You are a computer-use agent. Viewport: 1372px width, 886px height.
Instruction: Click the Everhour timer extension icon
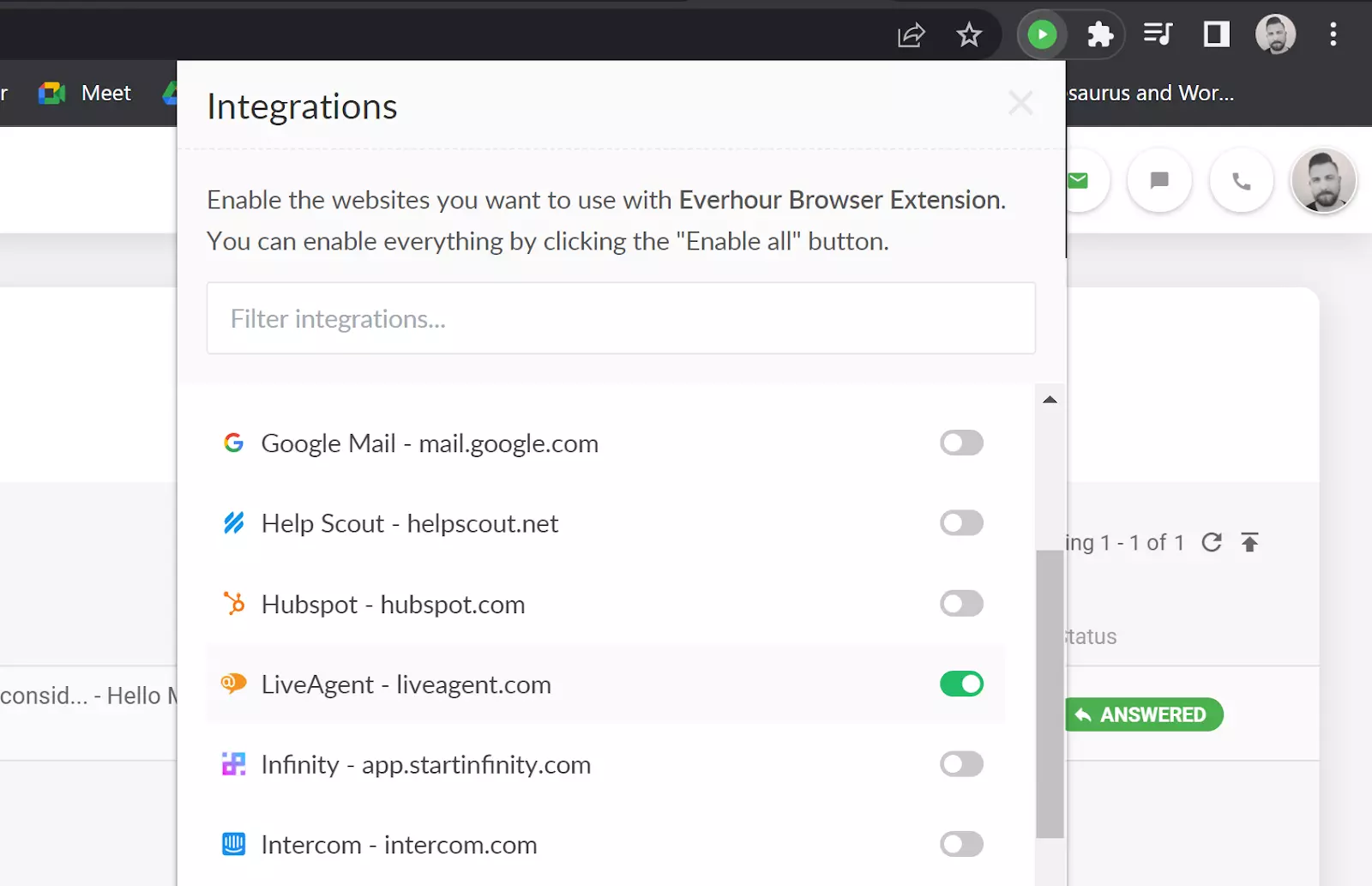(x=1042, y=34)
